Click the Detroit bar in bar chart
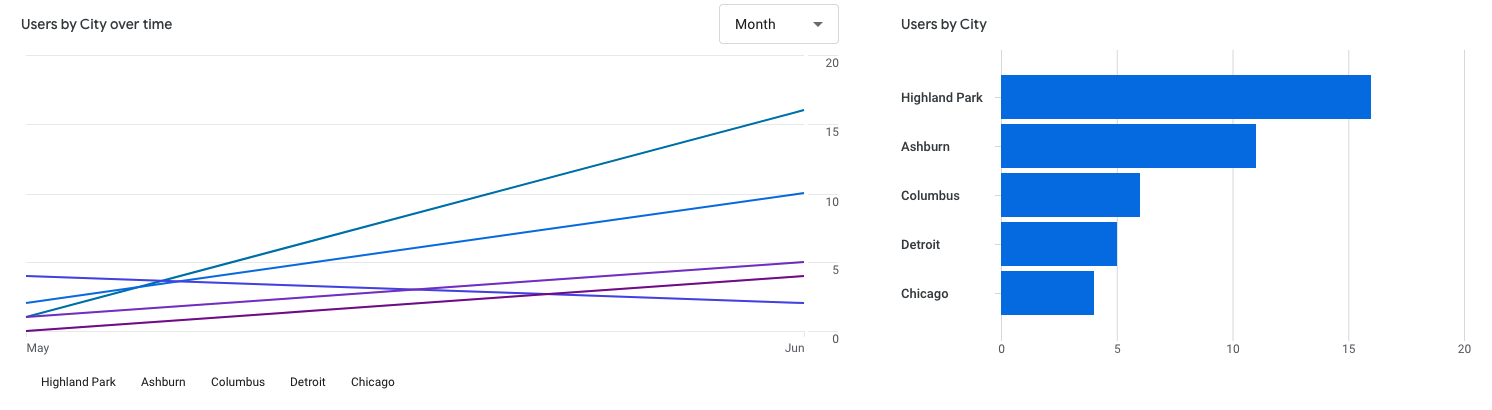This screenshot has width=1492, height=410. tap(1058, 244)
